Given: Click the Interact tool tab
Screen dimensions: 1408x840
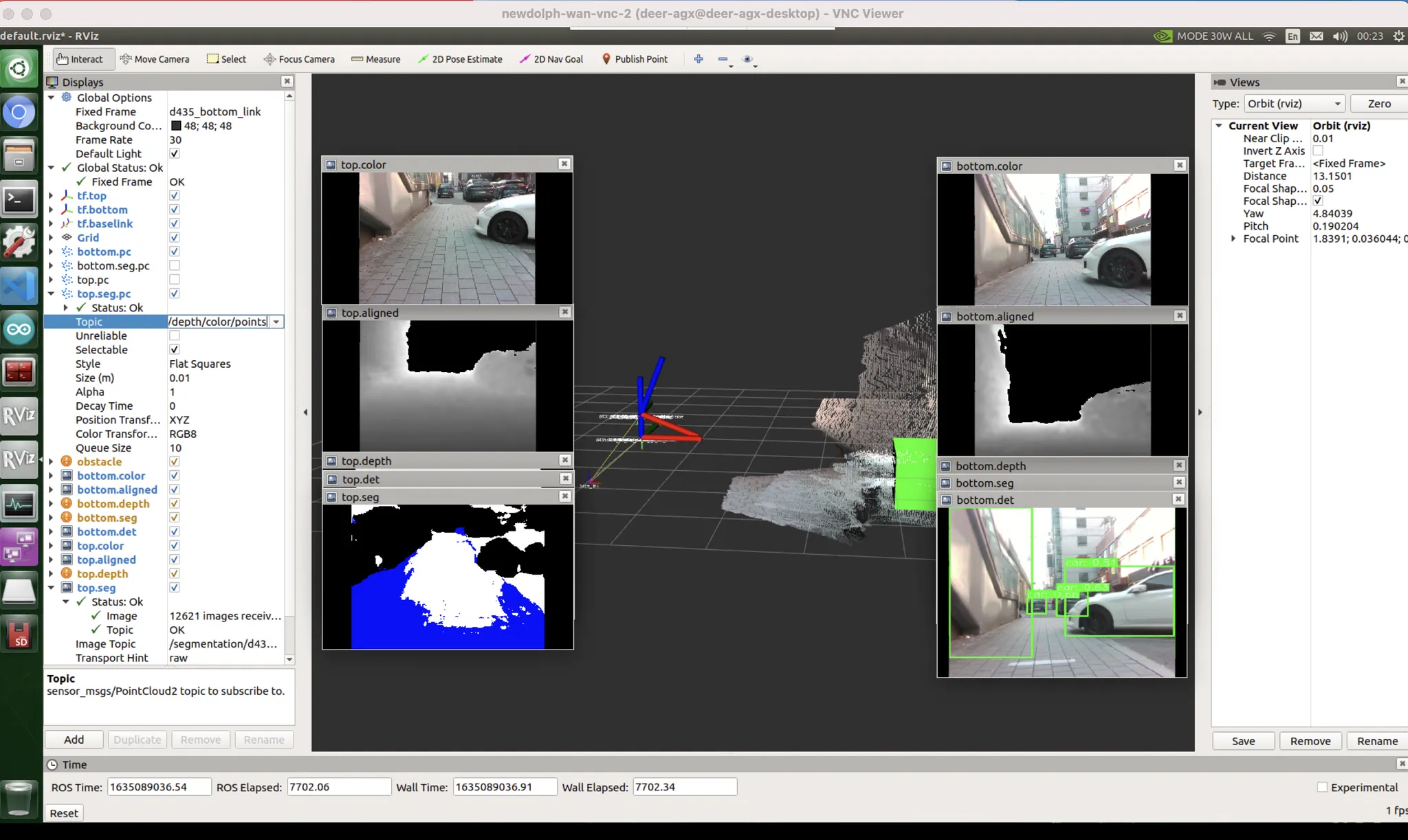Looking at the screenshot, I should [80, 59].
